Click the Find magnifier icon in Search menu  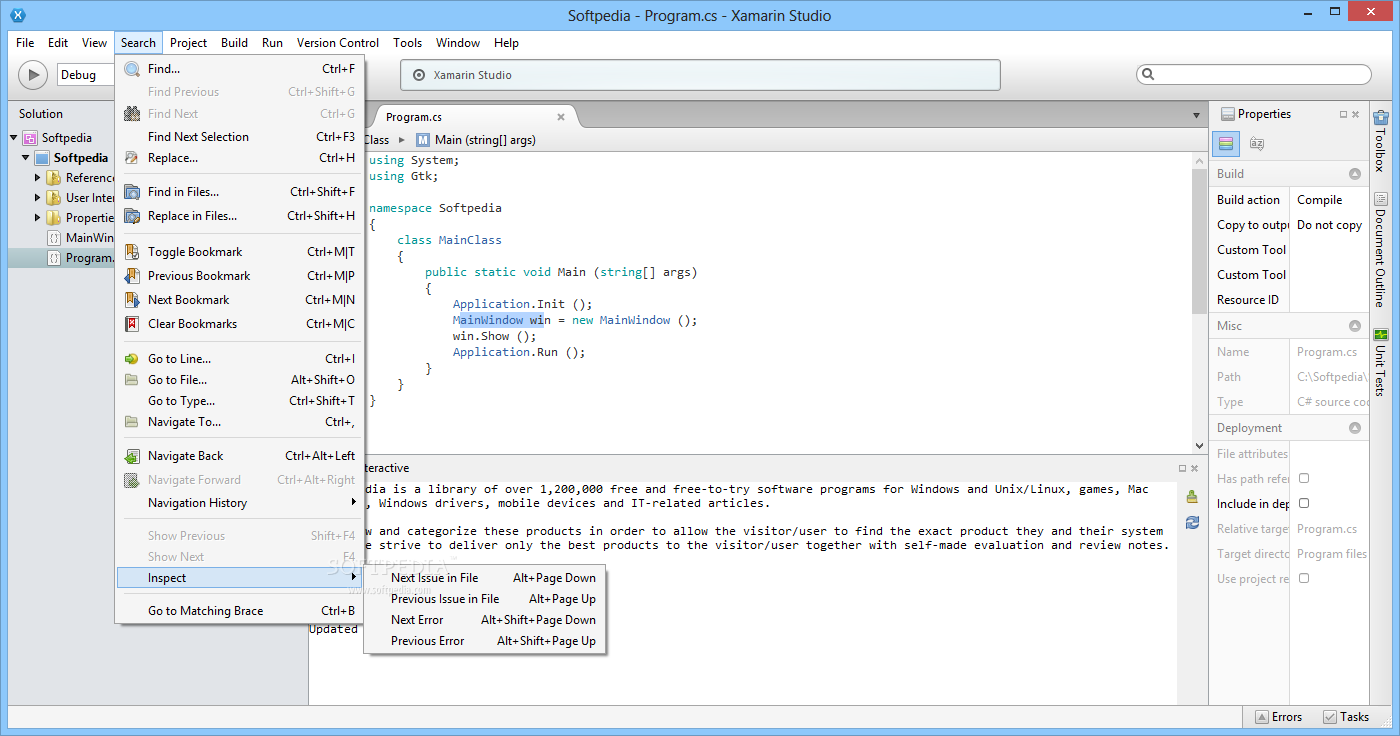point(131,69)
